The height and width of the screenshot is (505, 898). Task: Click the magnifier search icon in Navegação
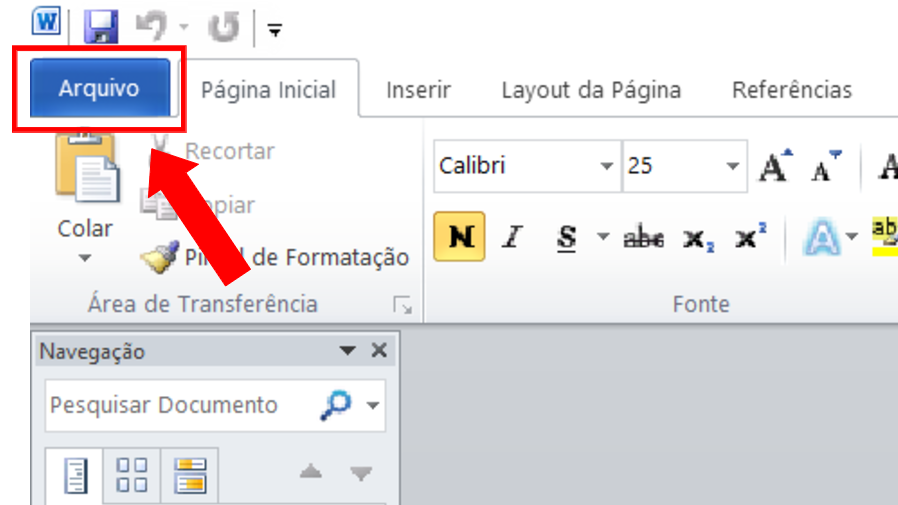[334, 405]
